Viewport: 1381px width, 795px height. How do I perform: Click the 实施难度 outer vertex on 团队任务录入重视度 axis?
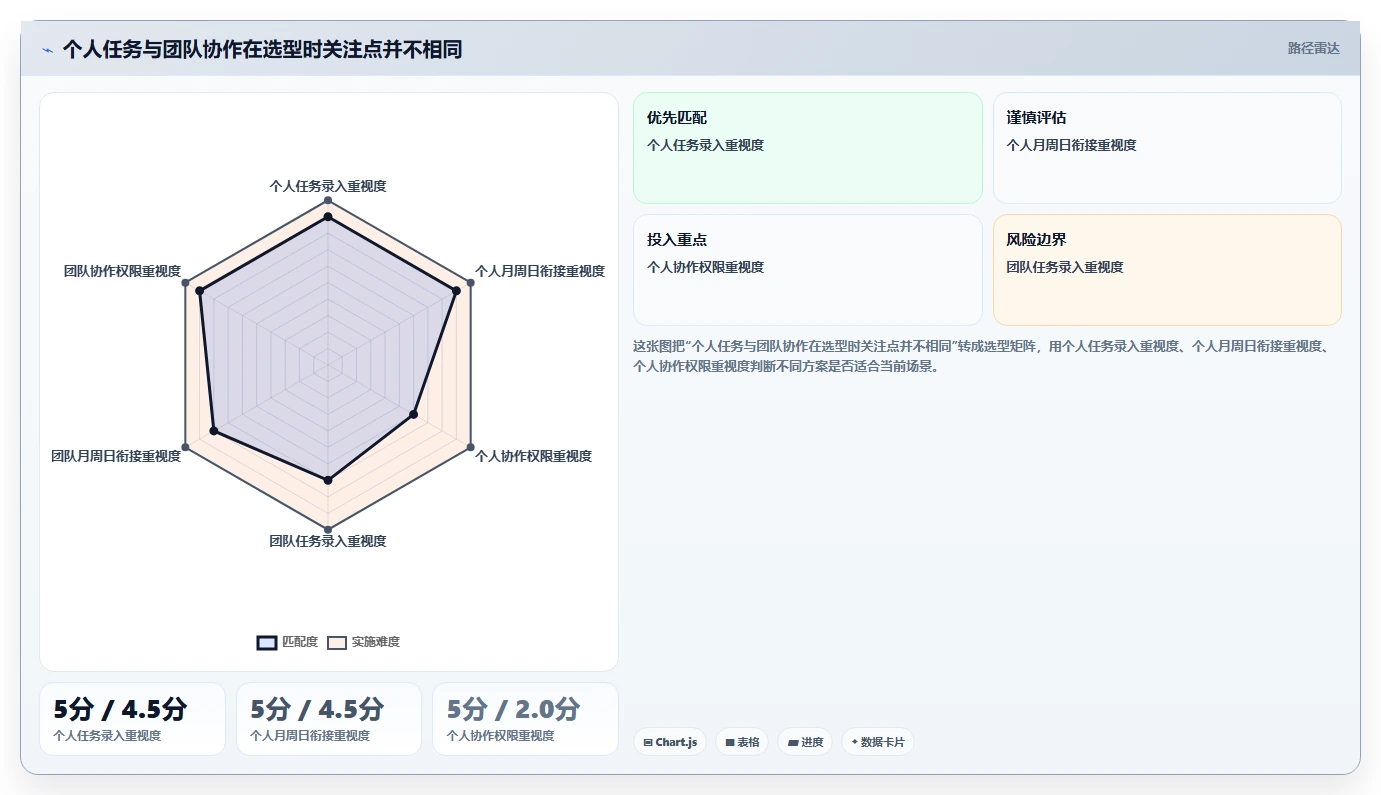pyautogui.click(x=328, y=529)
